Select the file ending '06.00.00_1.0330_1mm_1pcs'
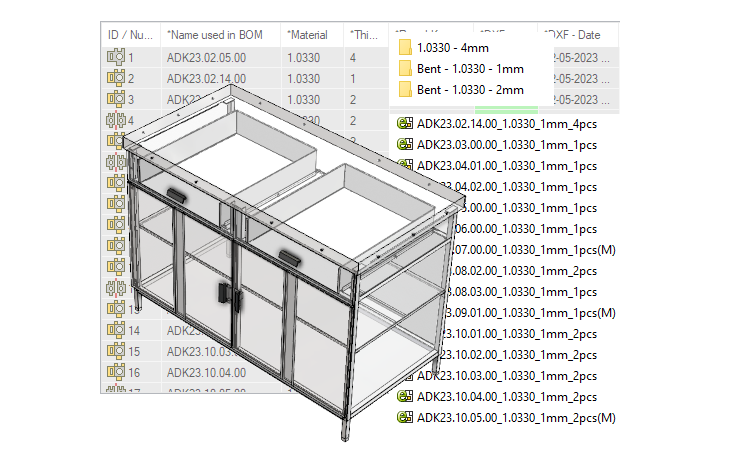The height and width of the screenshot is (450, 750). coord(525,229)
